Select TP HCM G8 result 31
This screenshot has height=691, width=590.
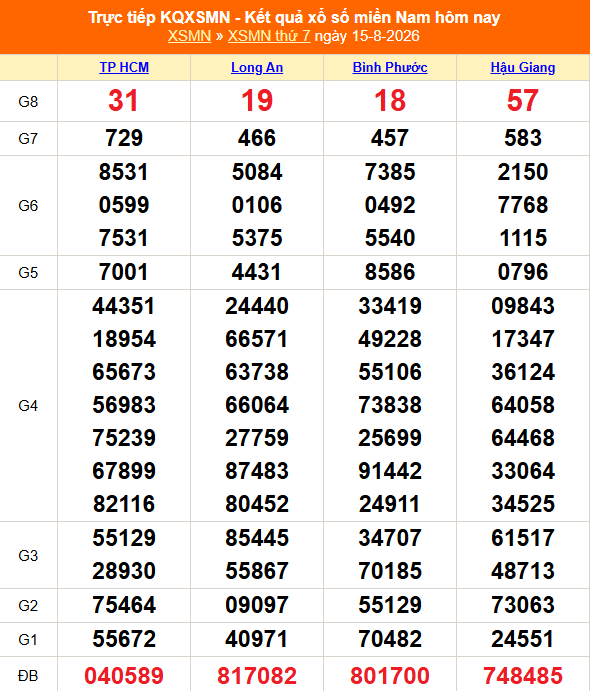(x=124, y=100)
